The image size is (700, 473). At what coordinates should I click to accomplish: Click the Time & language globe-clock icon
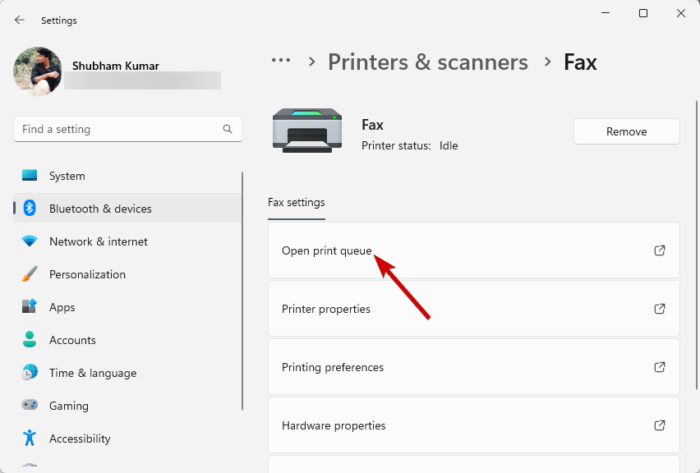[29, 372]
